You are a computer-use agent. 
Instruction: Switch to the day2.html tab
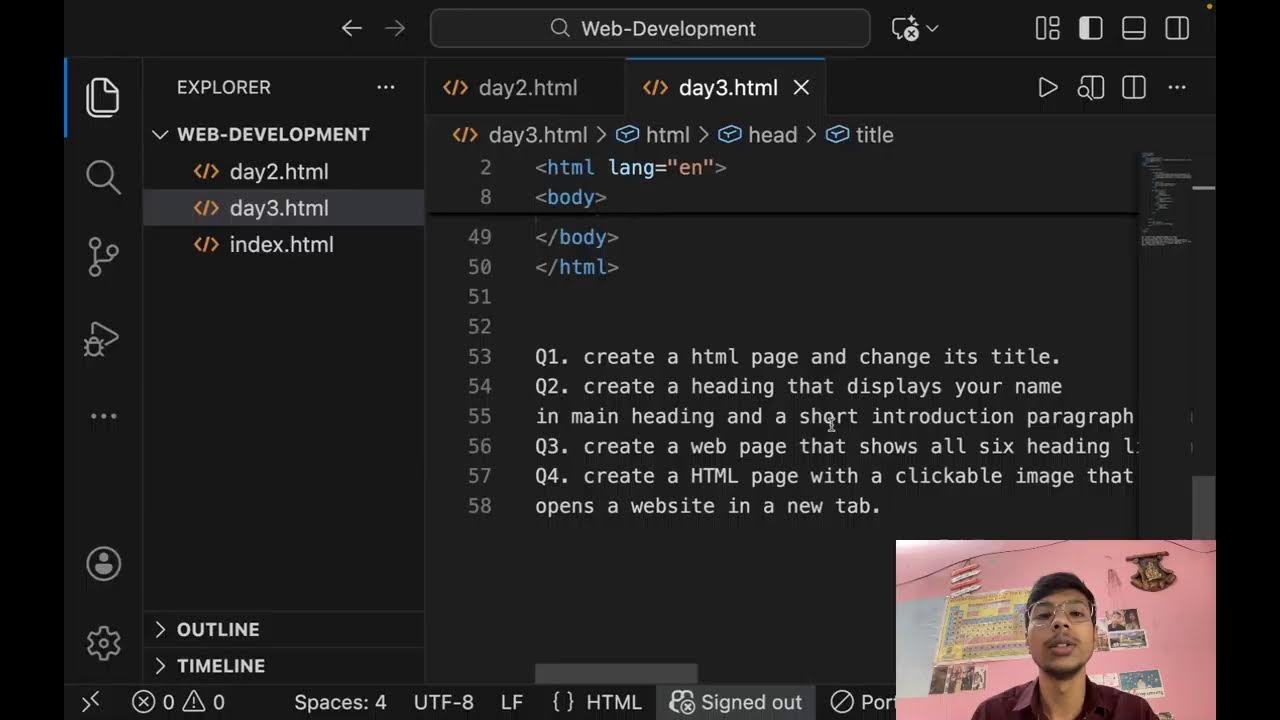click(526, 88)
